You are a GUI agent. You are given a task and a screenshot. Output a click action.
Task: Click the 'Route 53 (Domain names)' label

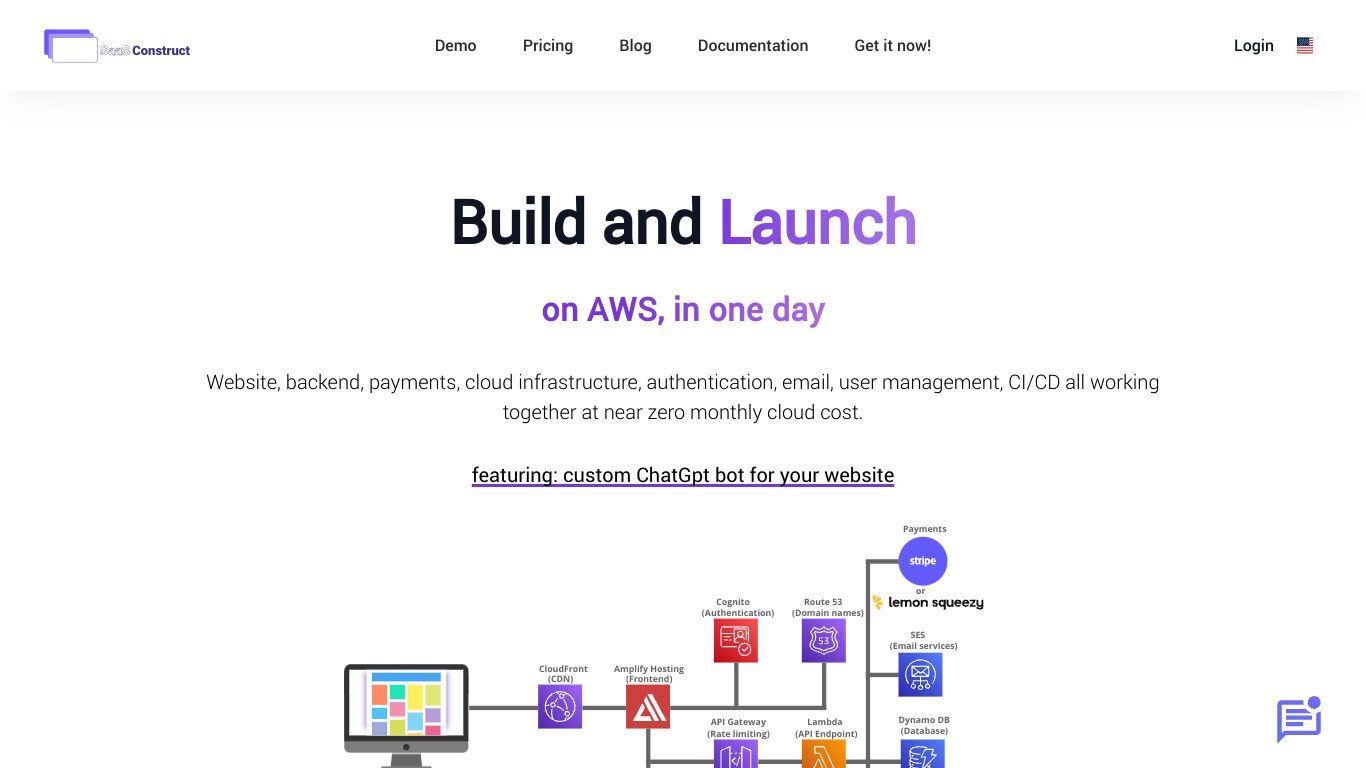(828, 608)
